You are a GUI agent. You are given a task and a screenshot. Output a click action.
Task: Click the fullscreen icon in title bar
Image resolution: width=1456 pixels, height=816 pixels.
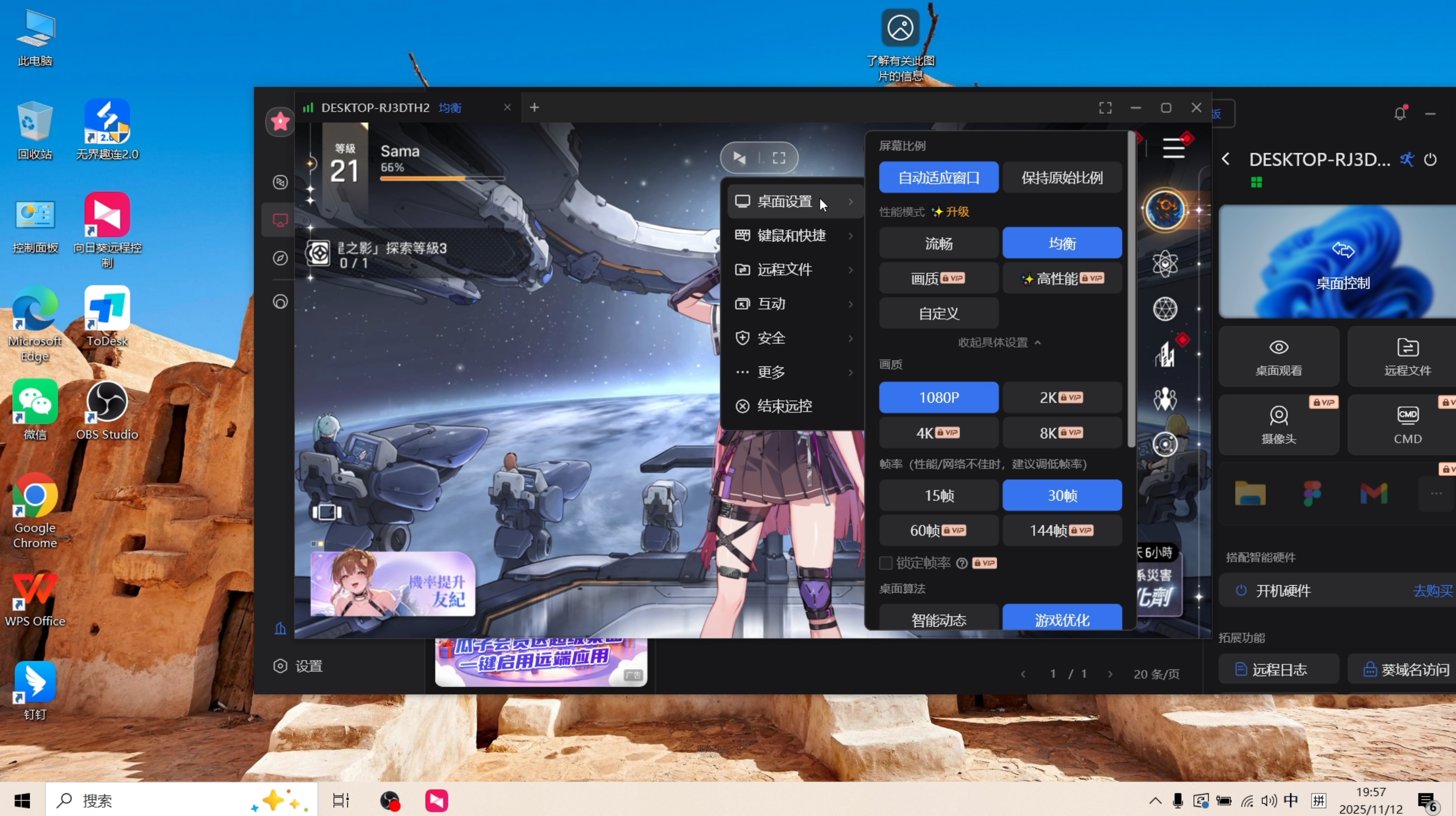pyautogui.click(x=1105, y=108)
